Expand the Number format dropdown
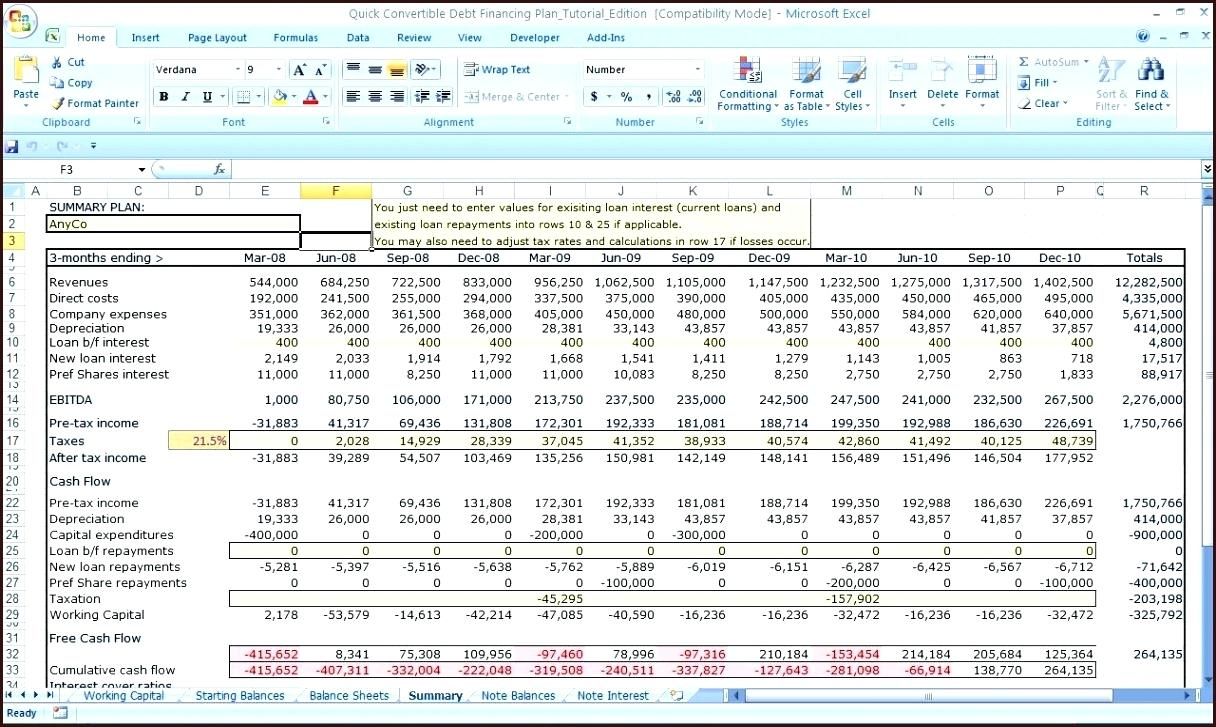Image resolution: width=1216 pixels, height=727 pixels. click(x=697, y=70)
